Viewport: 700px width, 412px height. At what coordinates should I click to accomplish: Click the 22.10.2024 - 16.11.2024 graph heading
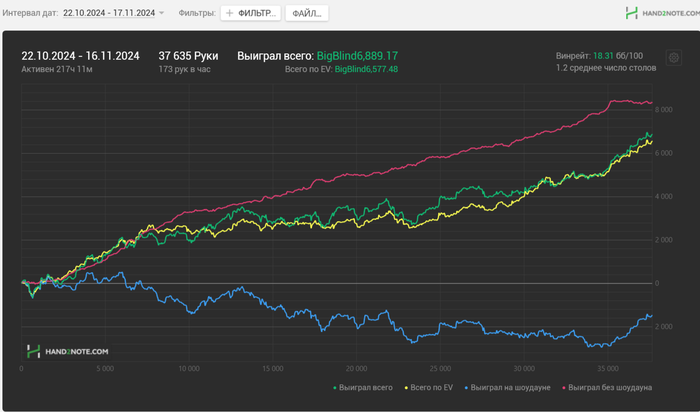80,56
